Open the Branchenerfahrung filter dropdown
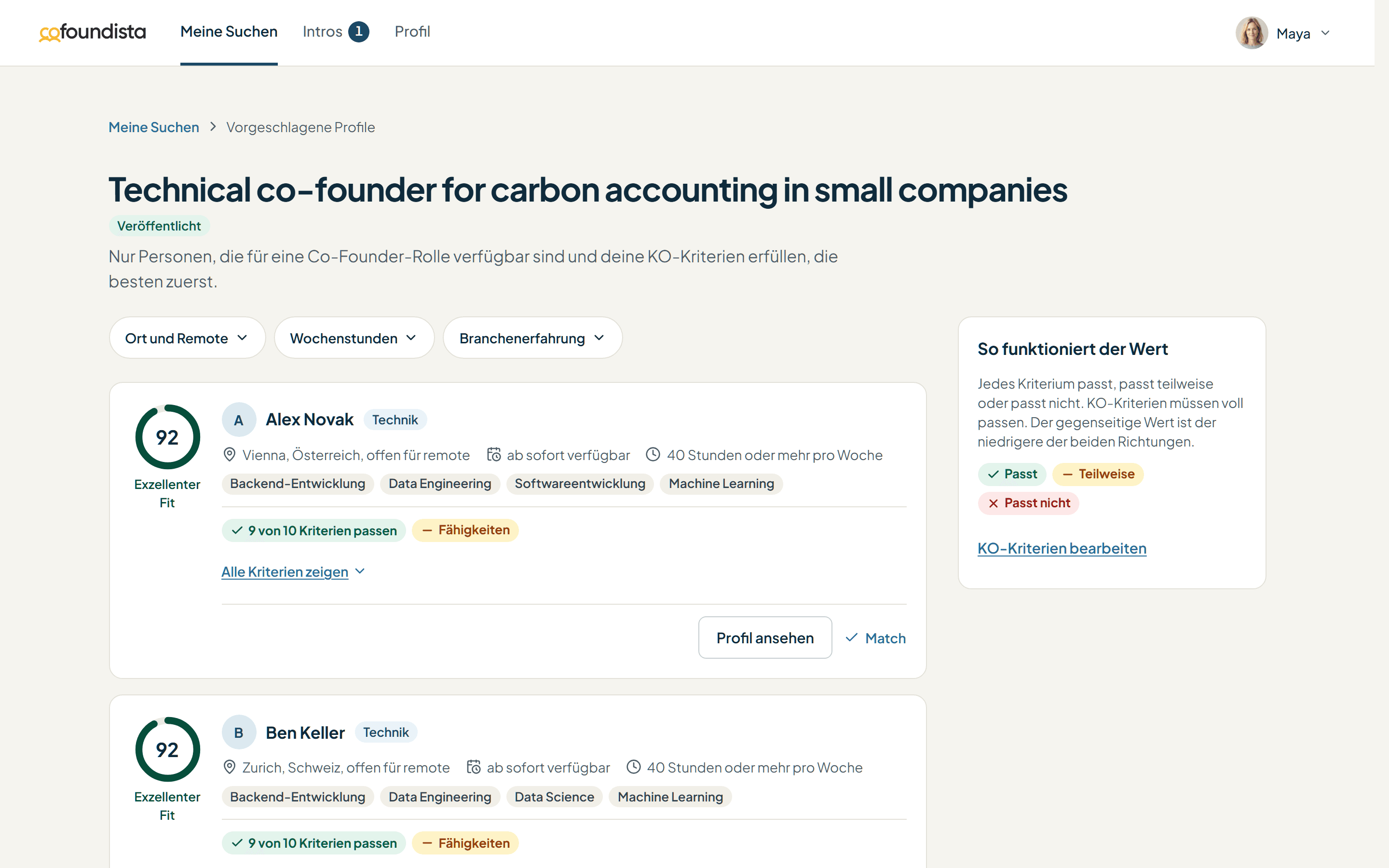 point(532,338)
